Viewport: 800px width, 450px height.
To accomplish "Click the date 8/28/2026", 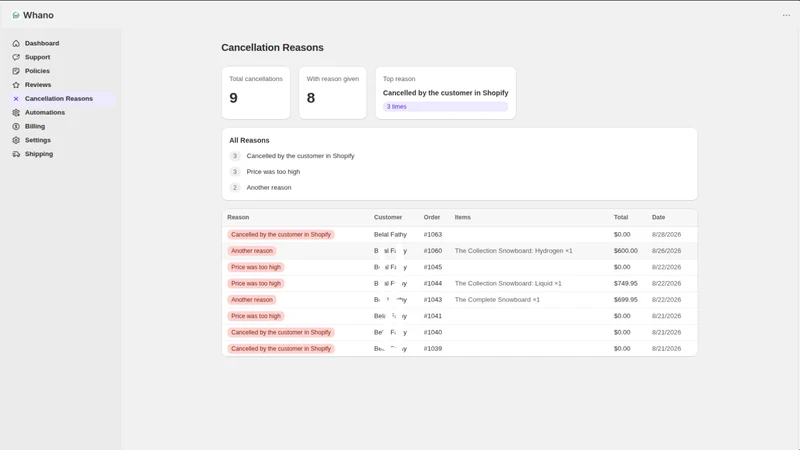I will [666, 235].
